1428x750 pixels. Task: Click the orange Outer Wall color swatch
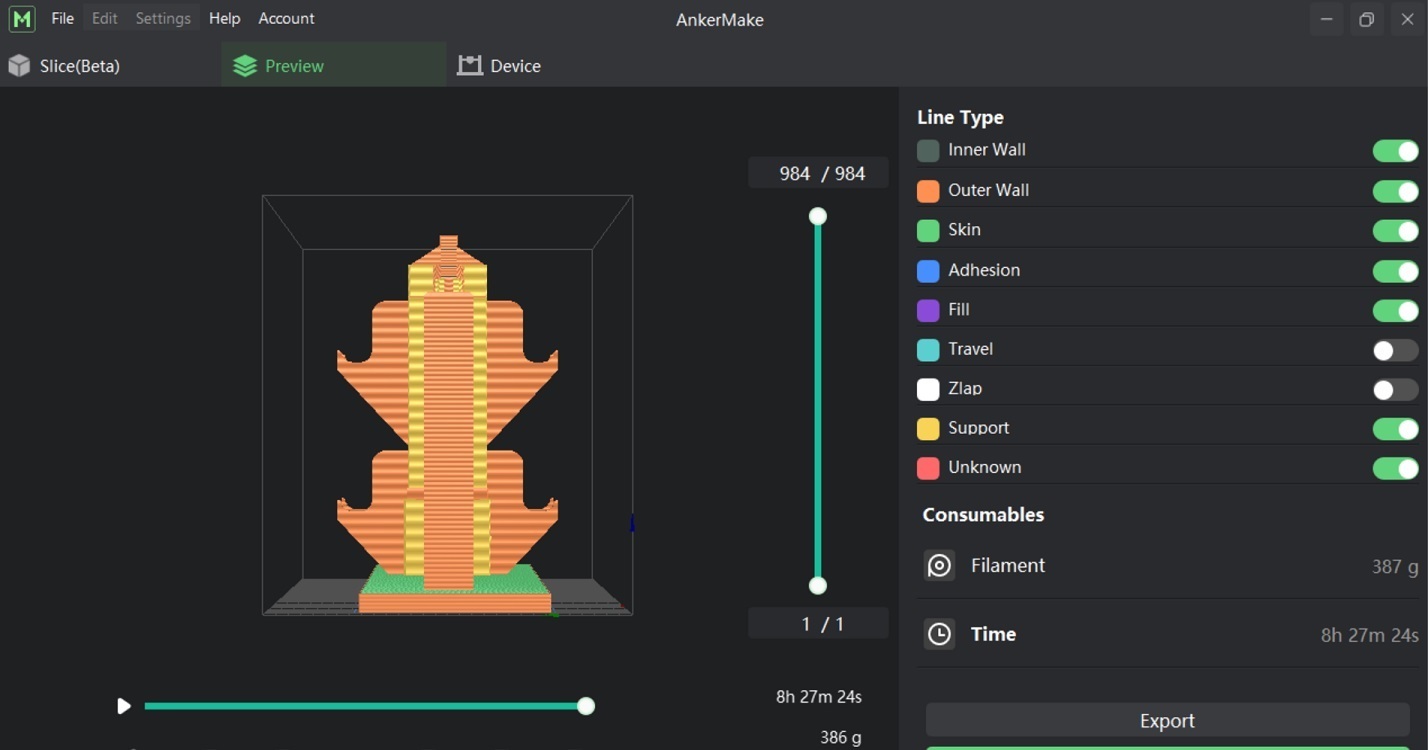(928, 191)
